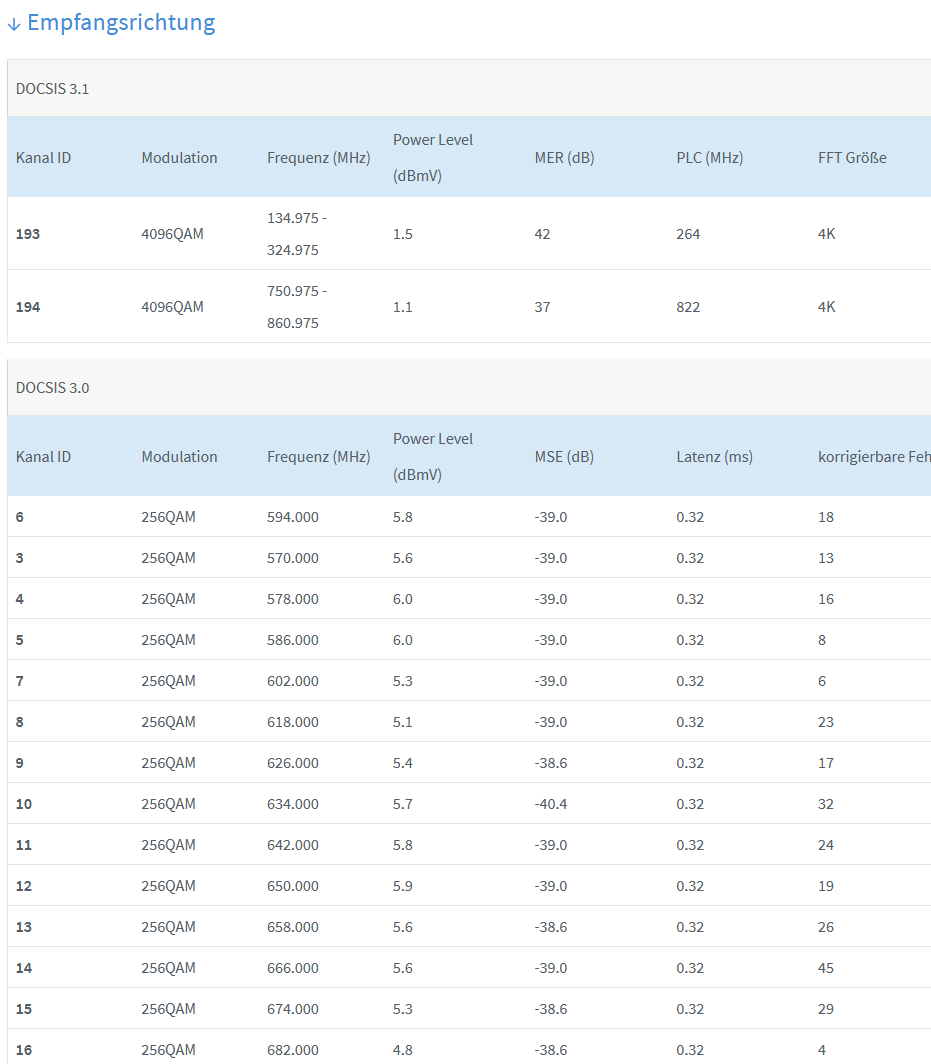The width and height of the screenshot is (931, 1064).
Task: Select PLC value 264
Action: 688,234
